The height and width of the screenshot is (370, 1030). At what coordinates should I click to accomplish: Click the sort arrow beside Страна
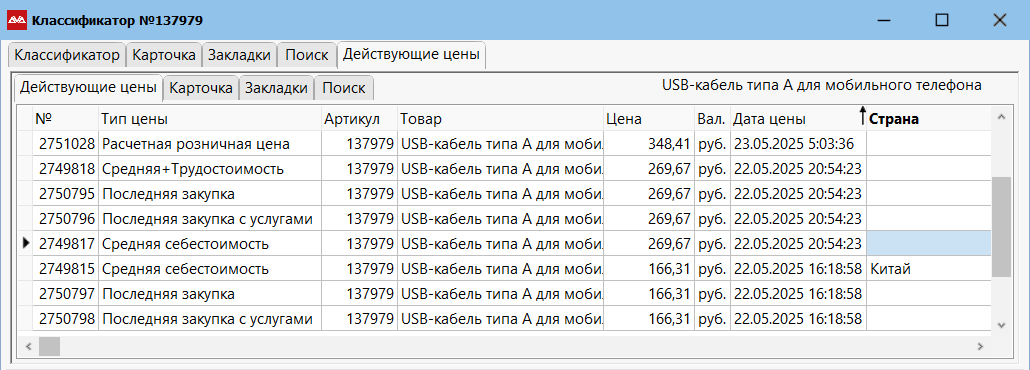click(x=863, y=117)
